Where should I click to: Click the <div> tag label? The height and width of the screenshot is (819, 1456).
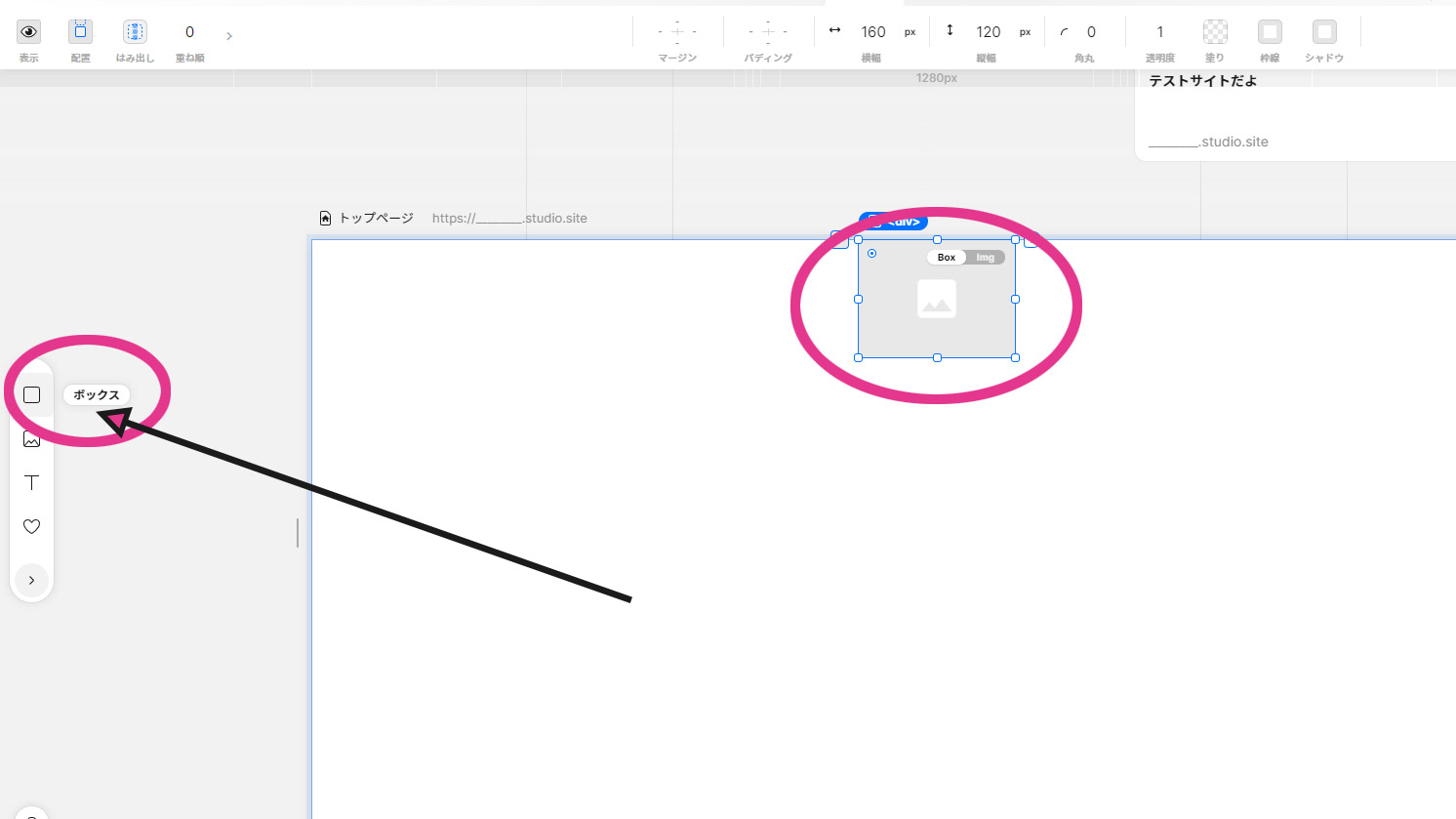893,222
